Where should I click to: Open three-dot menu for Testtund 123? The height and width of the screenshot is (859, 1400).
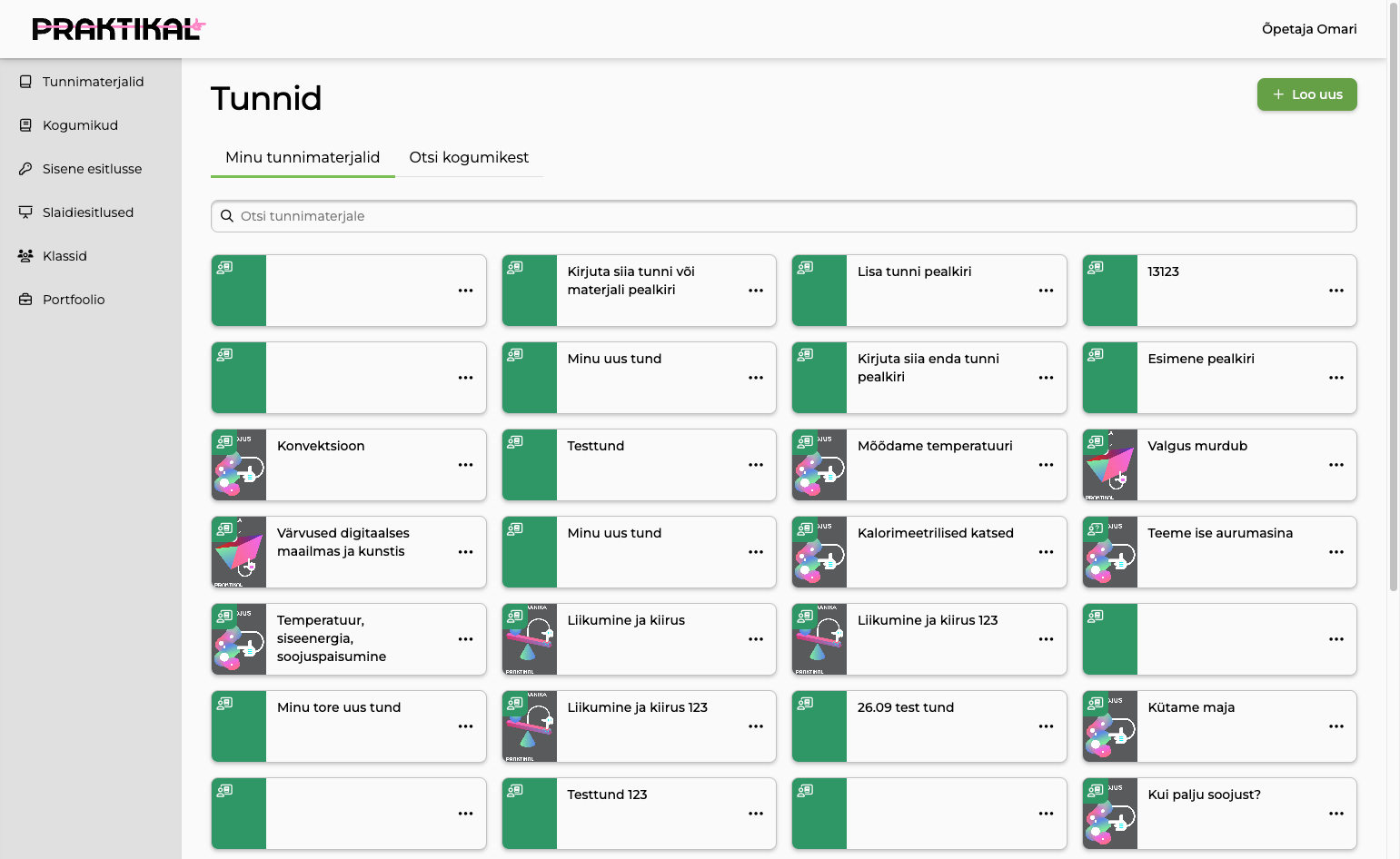coord(756,814)
